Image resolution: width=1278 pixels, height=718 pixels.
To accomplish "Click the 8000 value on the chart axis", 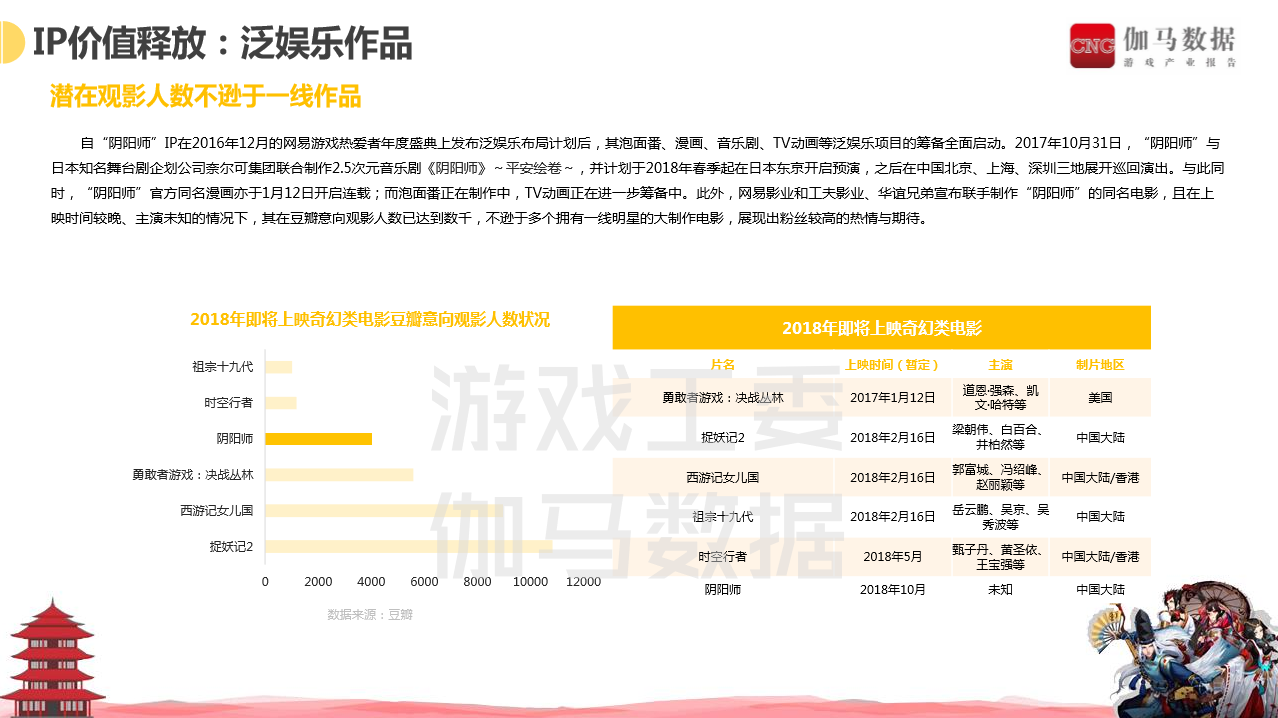I will (477, 582).
